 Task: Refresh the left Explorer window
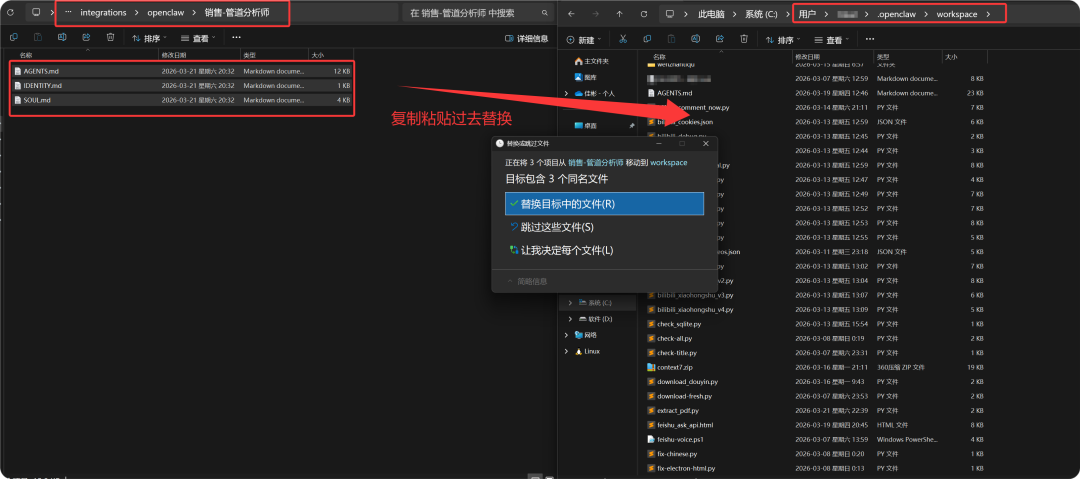tap(10, 13)
